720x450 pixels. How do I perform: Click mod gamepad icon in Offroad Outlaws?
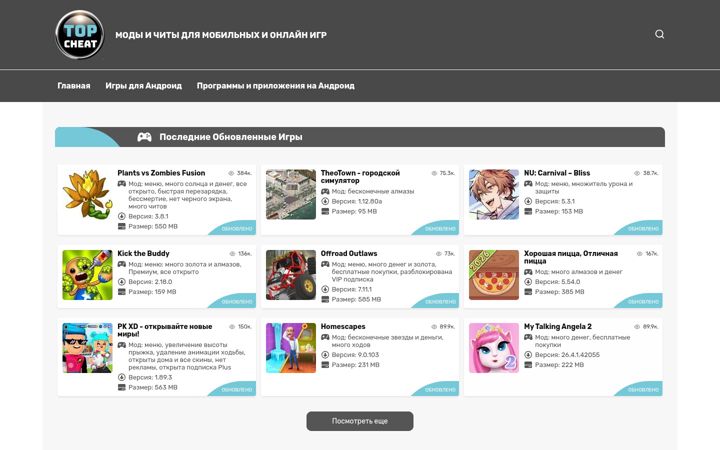pos(325,264)
